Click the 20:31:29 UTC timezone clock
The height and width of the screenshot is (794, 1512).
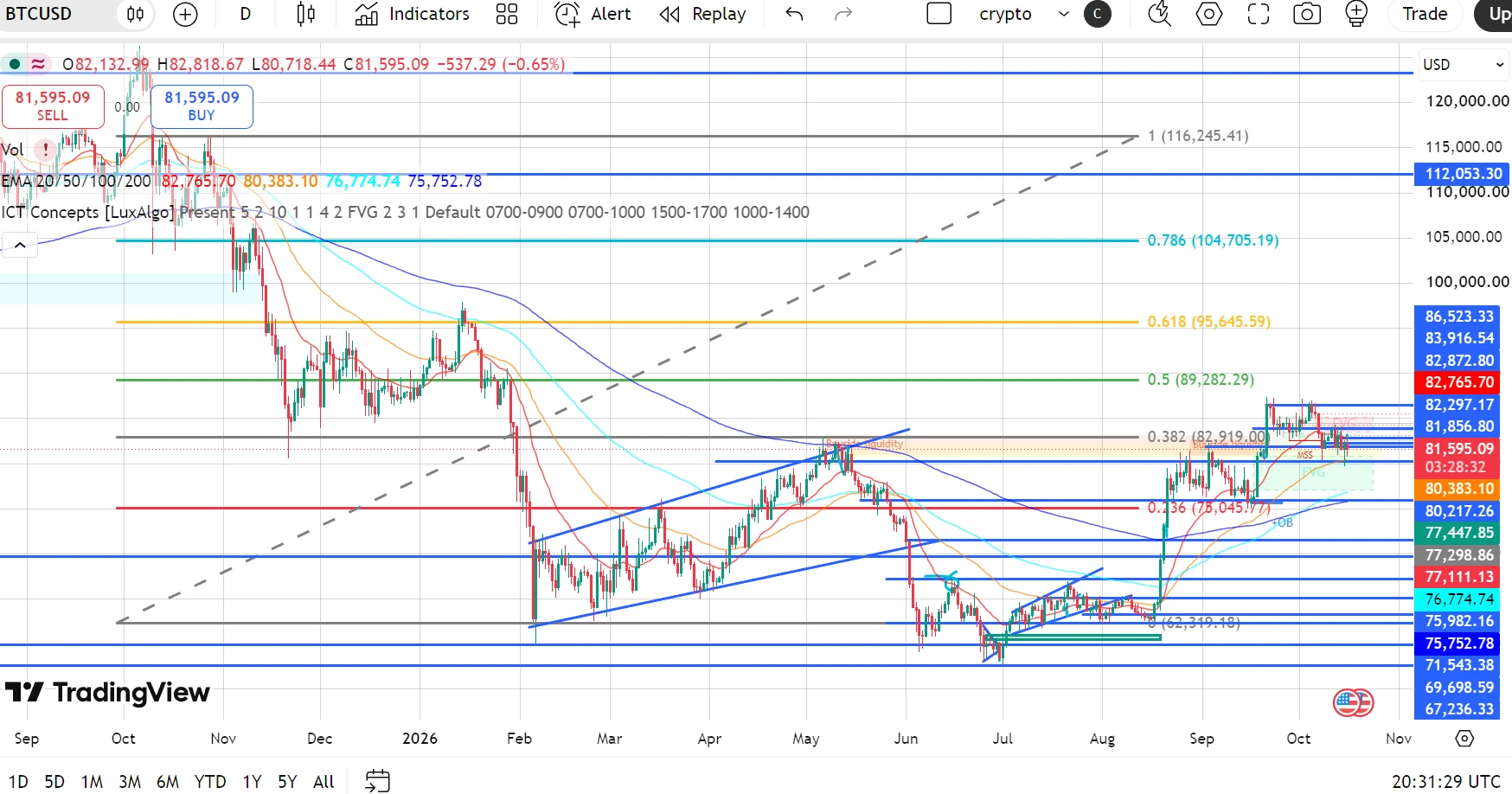coord(1445,782)
